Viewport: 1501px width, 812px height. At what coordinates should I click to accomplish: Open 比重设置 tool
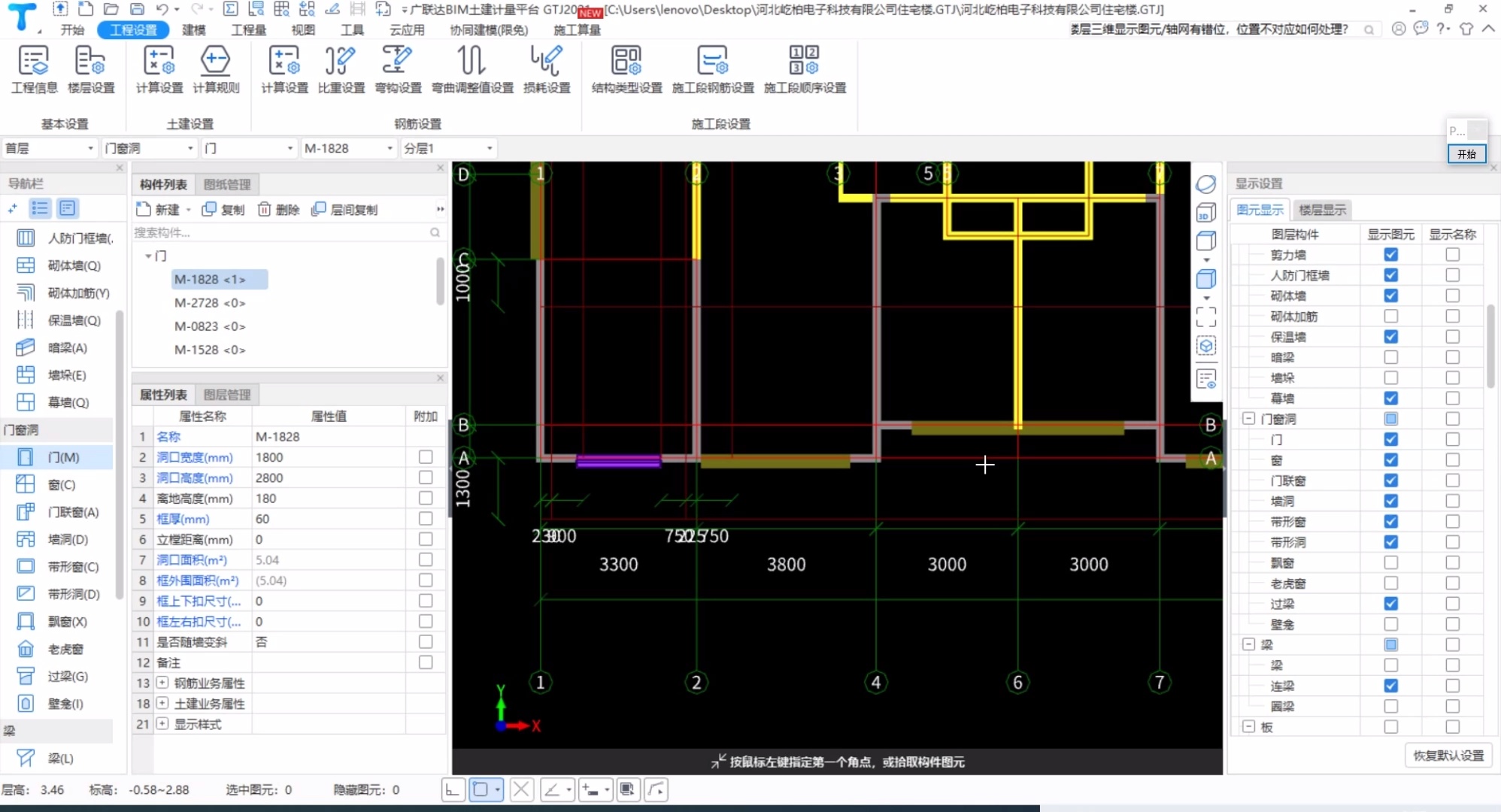tap(341, 70)
